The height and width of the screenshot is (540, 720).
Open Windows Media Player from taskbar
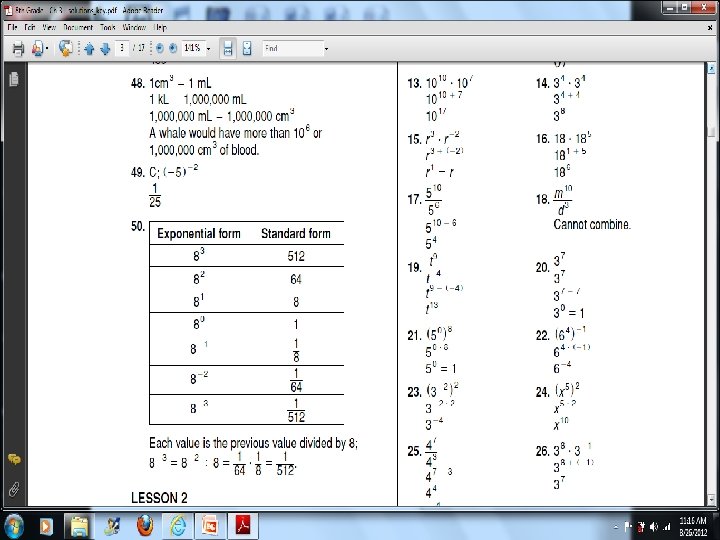[46, 526]
